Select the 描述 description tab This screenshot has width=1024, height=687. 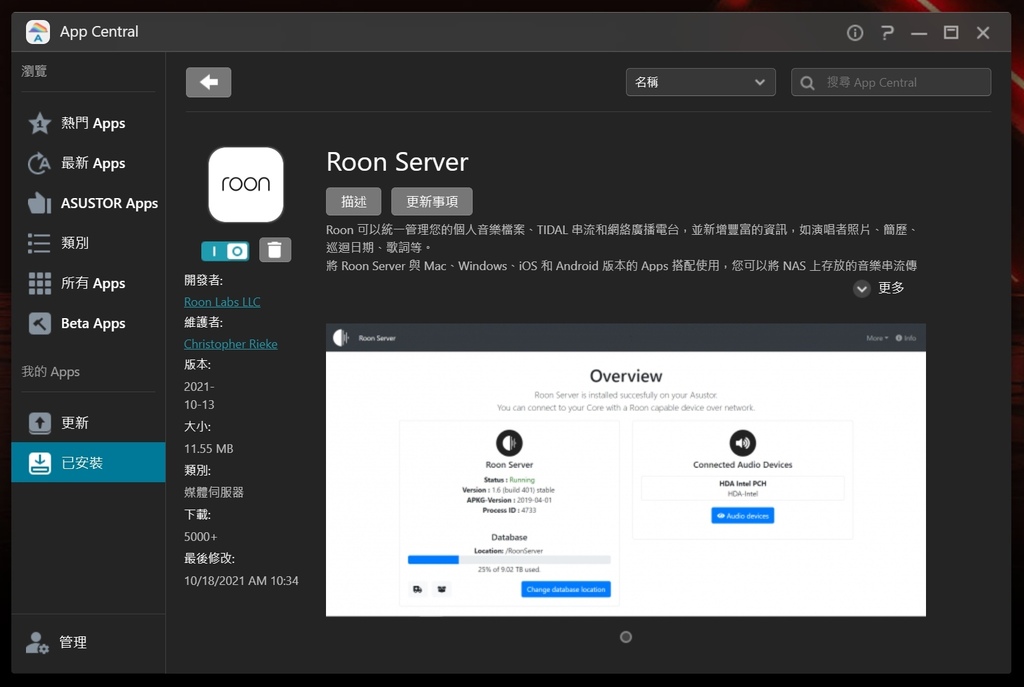point(353,201)
